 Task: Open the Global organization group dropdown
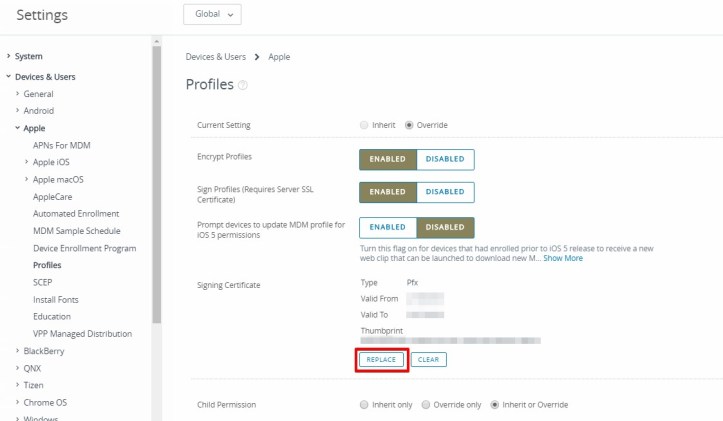tap(213, 15)
